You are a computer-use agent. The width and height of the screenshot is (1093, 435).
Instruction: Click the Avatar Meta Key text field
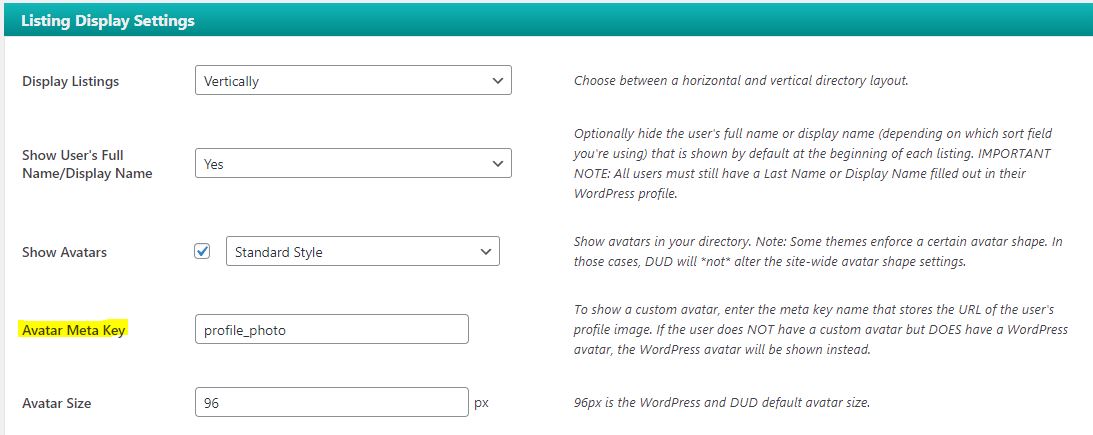point(331,329)
